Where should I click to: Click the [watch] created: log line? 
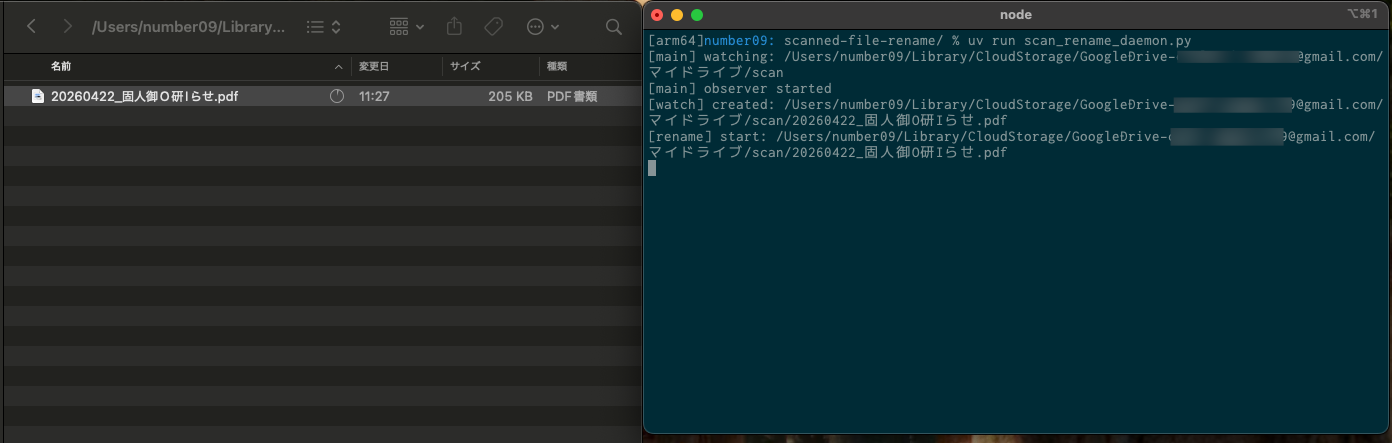pyautogui.click(x=1016, y=112)
